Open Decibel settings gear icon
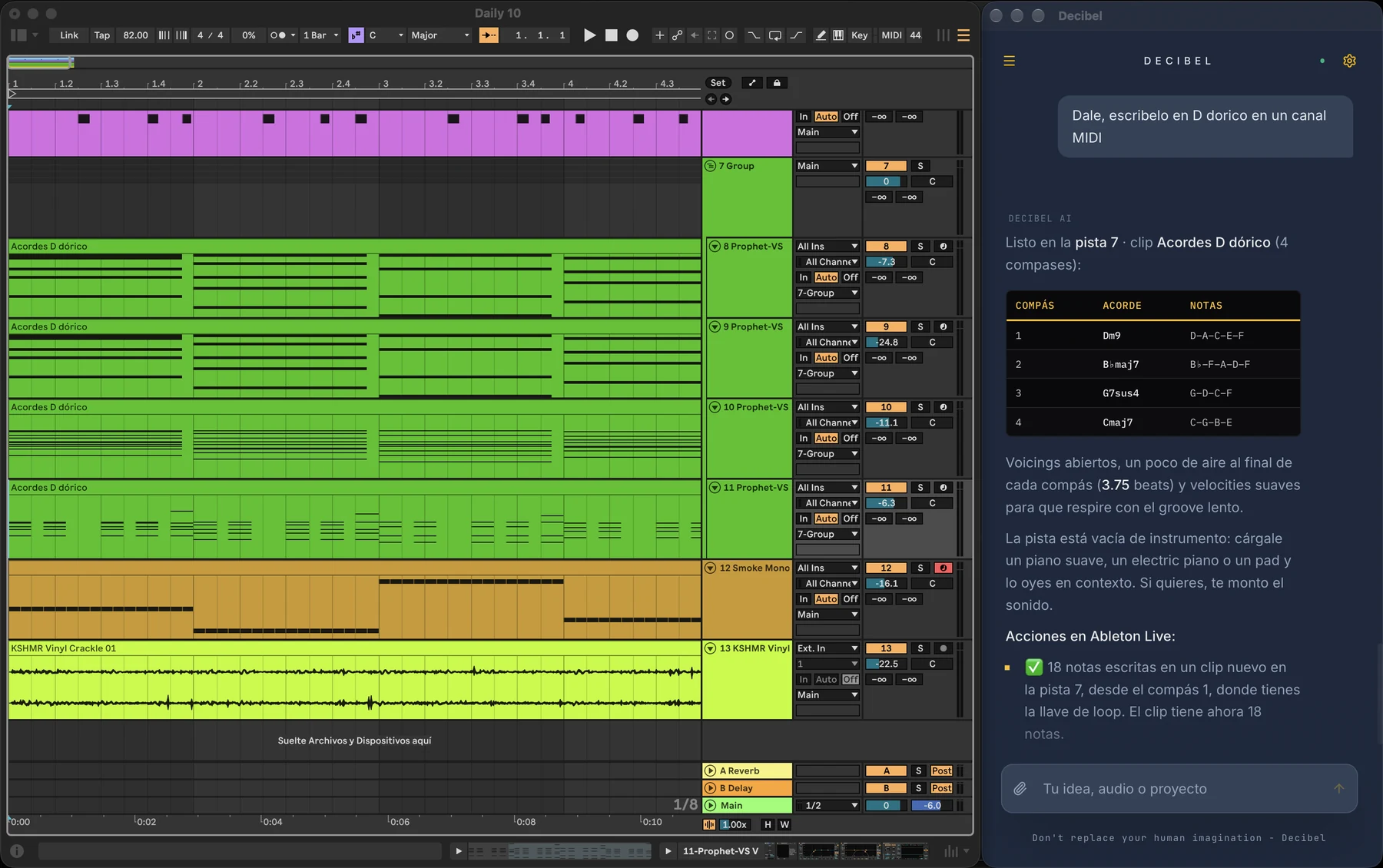The width and height of the screenshot is (1383, 868). pyautogui.click(x=1349, y=61)
